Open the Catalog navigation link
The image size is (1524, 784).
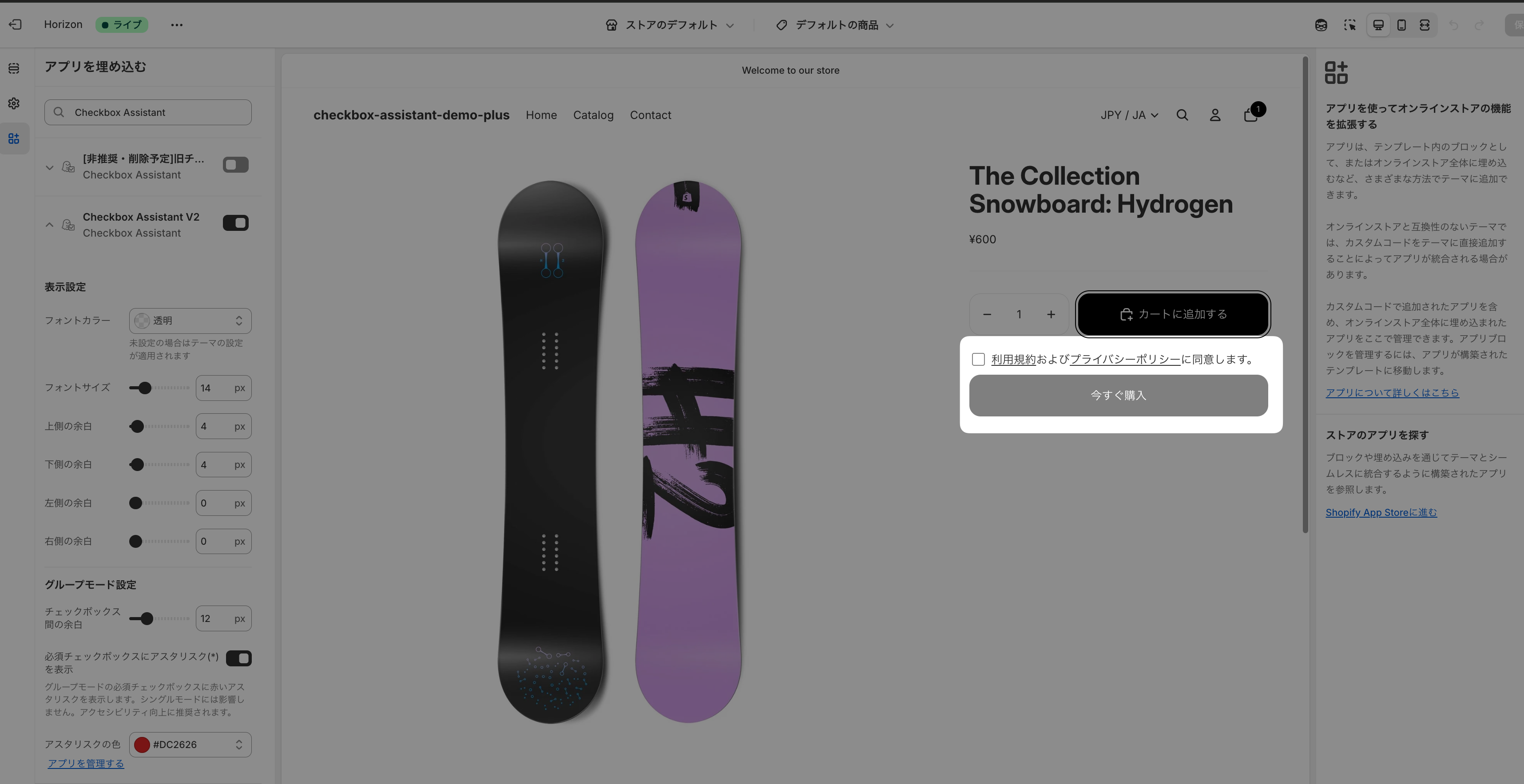coord(593,115)
